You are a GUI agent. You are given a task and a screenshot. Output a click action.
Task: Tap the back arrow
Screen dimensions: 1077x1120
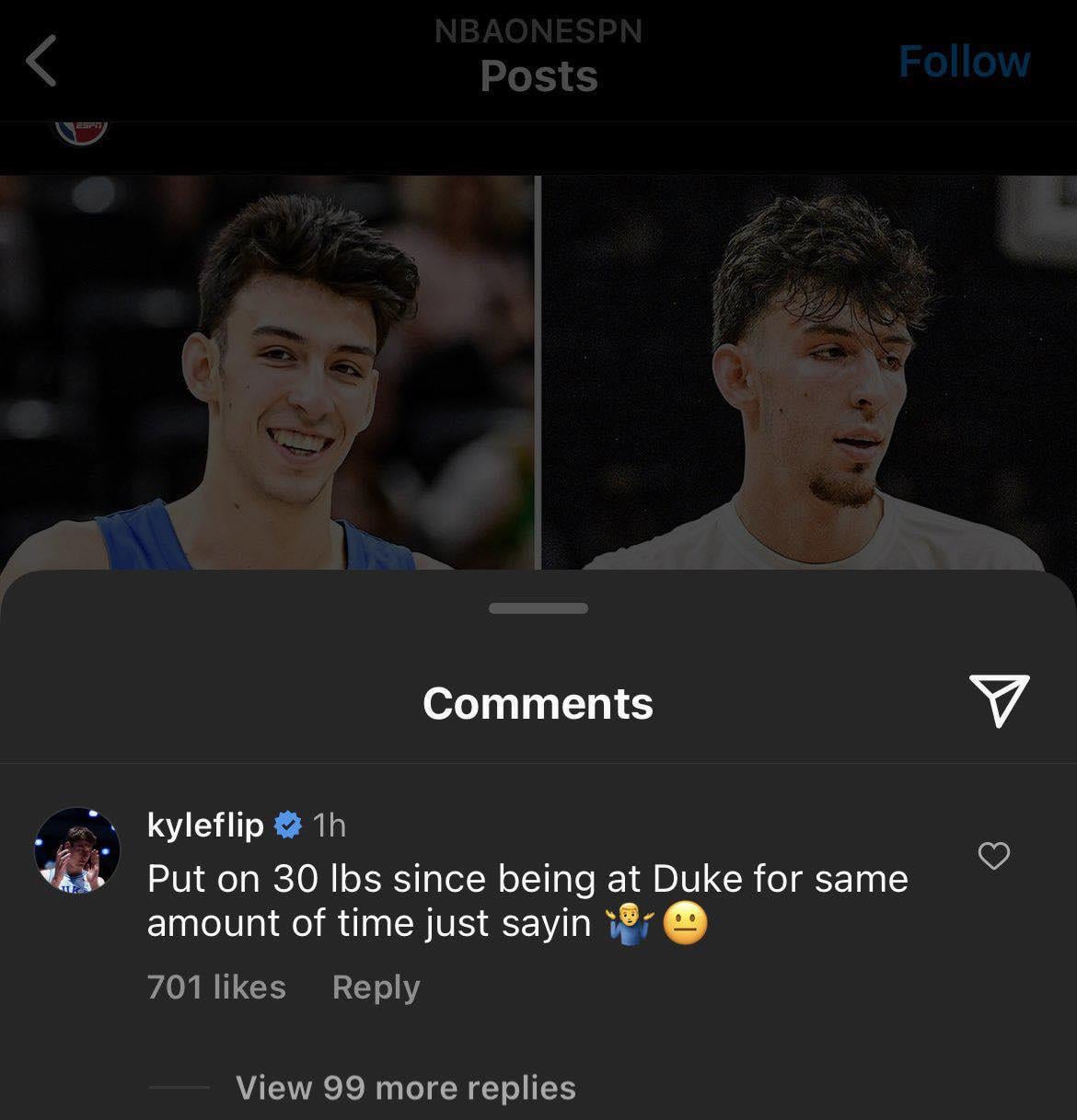click(41, 61)
